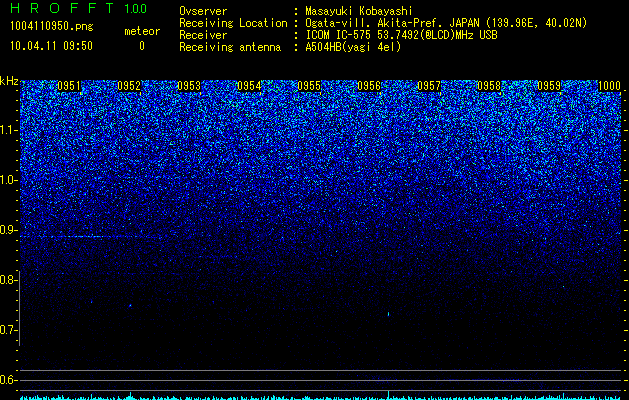Viewport: 629px width, 400px height.
Task: Click the Receiving antenna field label
Action: 230,47
